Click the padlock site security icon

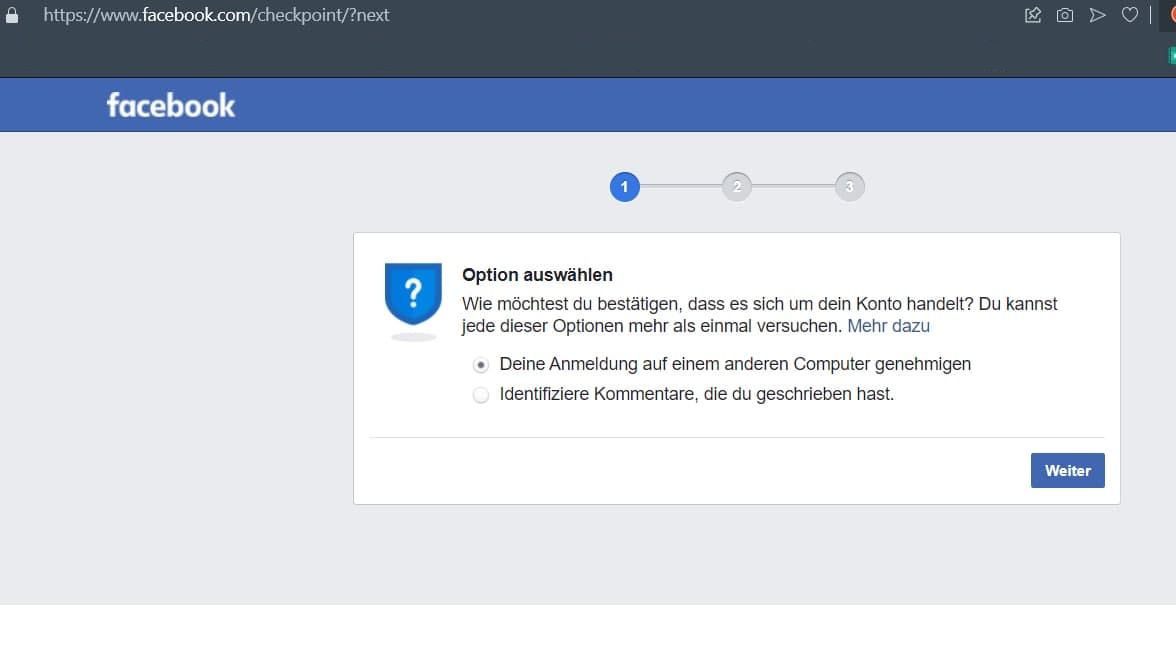(x=12, y=15)
